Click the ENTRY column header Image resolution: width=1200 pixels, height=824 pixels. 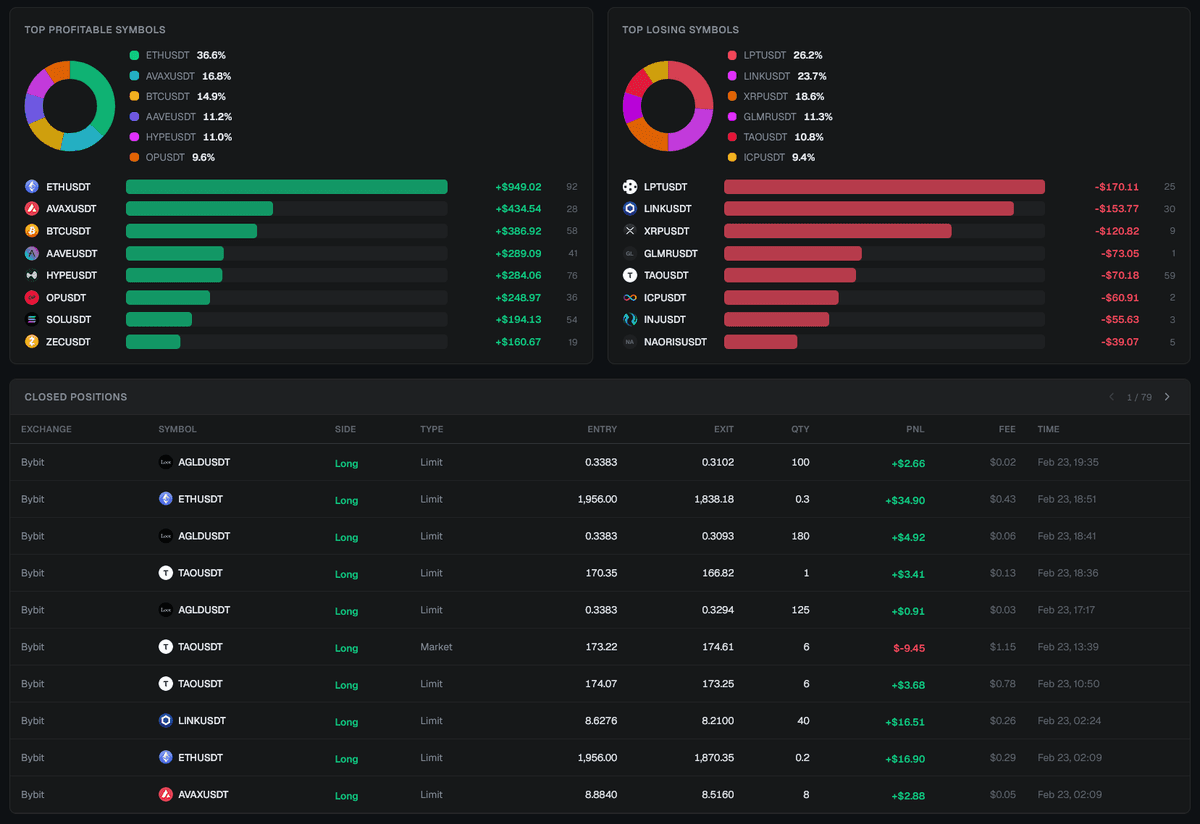pos(602,429)
